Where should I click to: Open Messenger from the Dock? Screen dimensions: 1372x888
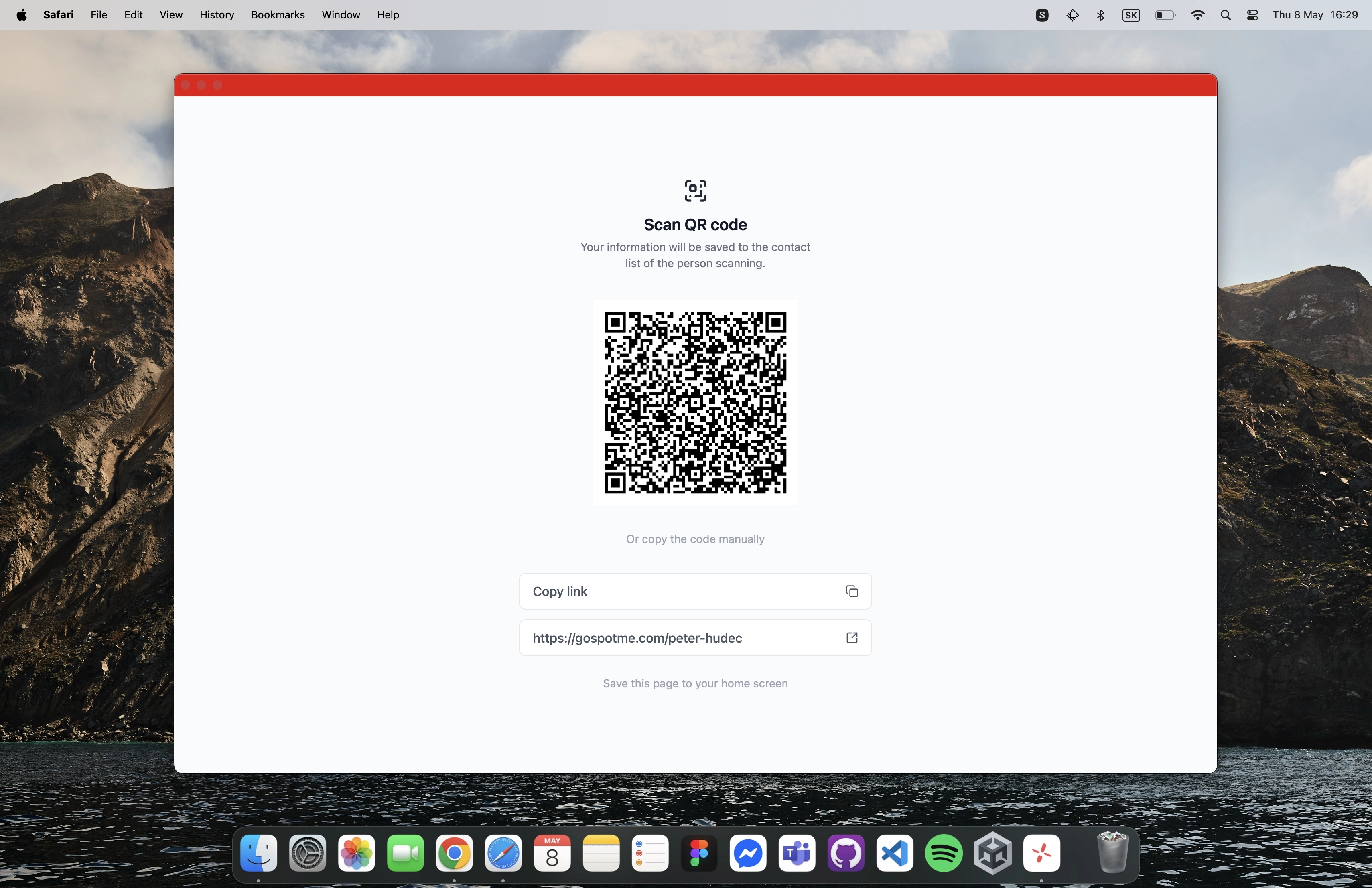point(748,853)
